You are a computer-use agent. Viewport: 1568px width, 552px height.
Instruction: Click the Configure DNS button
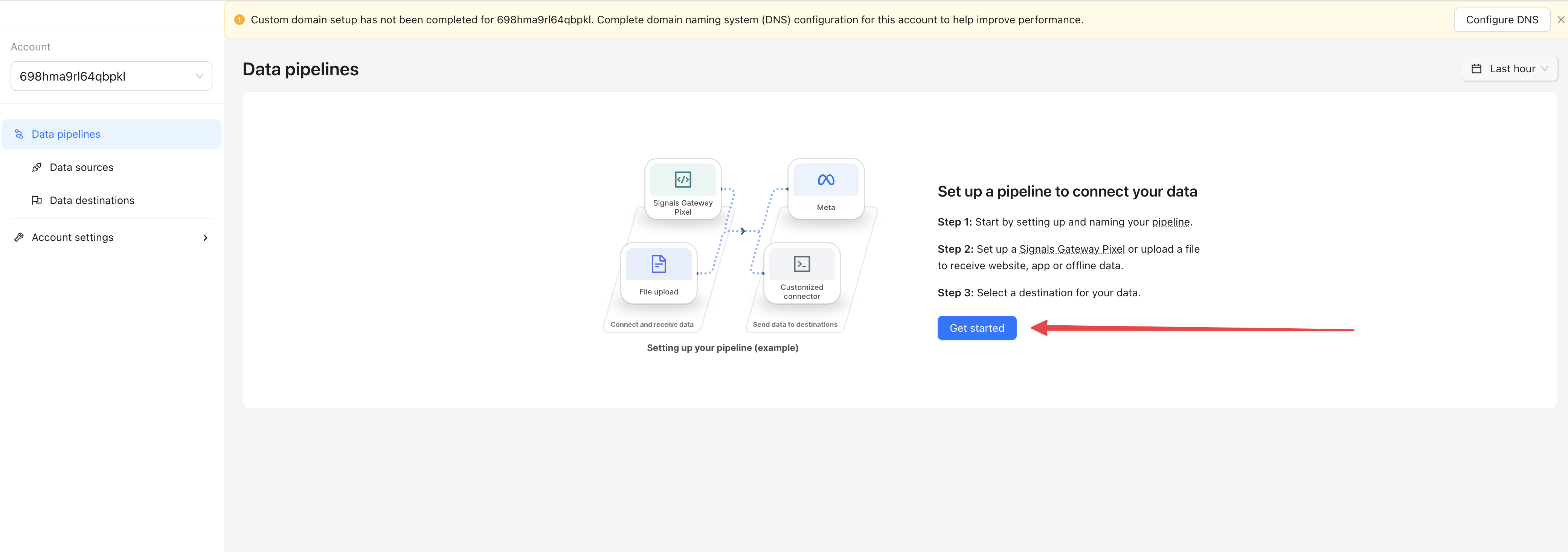pos(1501,20)
